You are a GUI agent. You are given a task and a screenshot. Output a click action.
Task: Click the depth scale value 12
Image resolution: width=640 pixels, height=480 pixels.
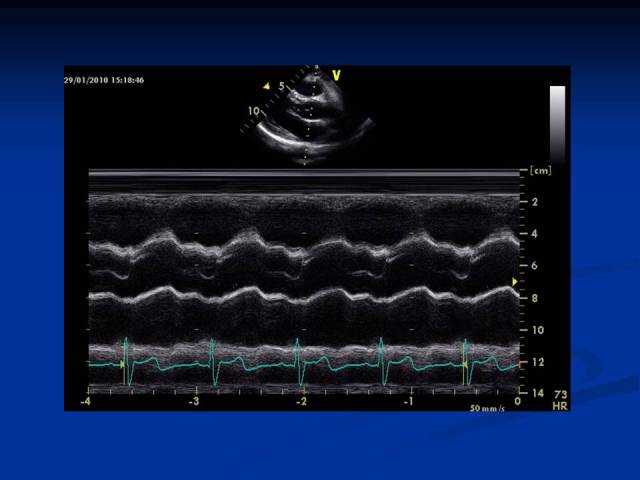click(538, 362)
